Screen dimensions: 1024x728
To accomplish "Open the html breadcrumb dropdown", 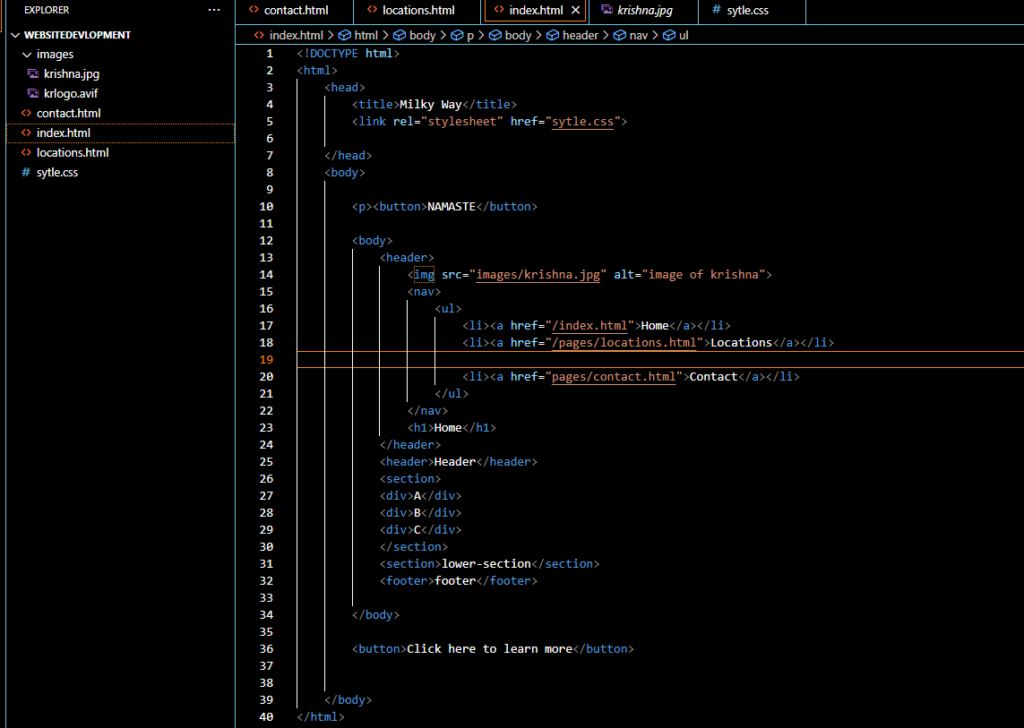I will pos(366,35).
